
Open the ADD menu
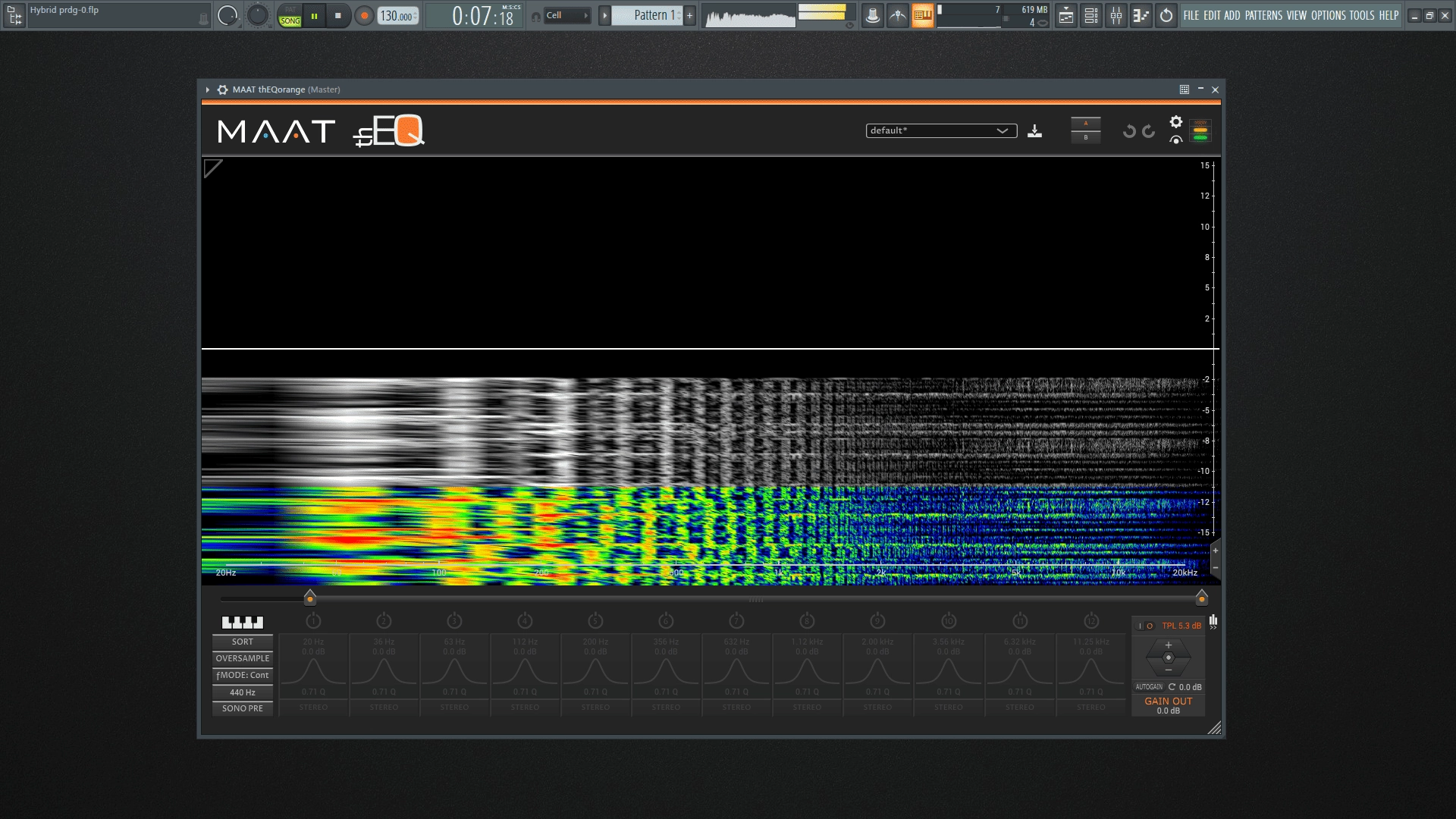(1232, 15)
